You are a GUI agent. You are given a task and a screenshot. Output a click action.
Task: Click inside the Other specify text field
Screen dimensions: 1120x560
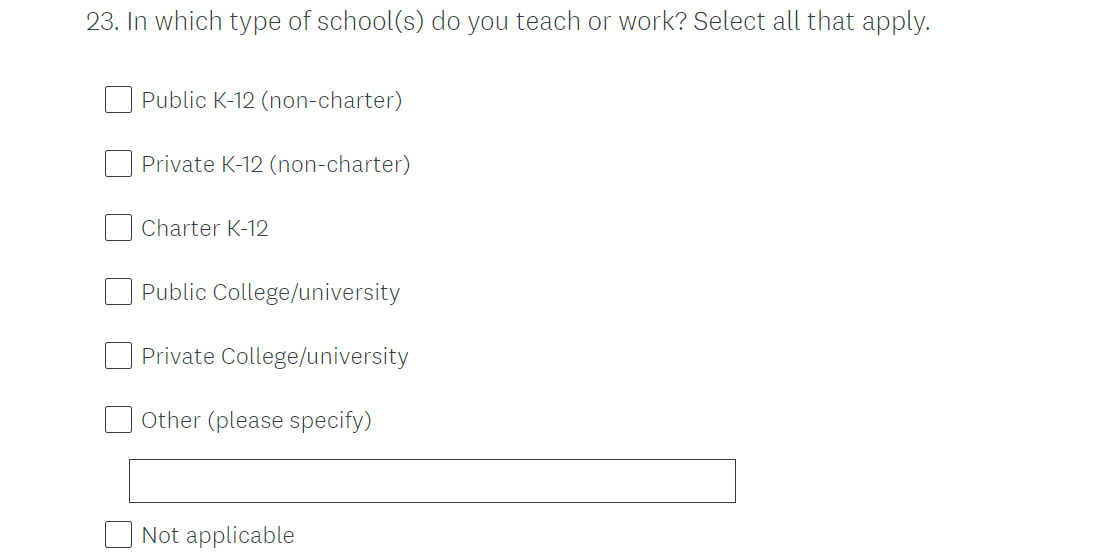[x=432, y=481]
